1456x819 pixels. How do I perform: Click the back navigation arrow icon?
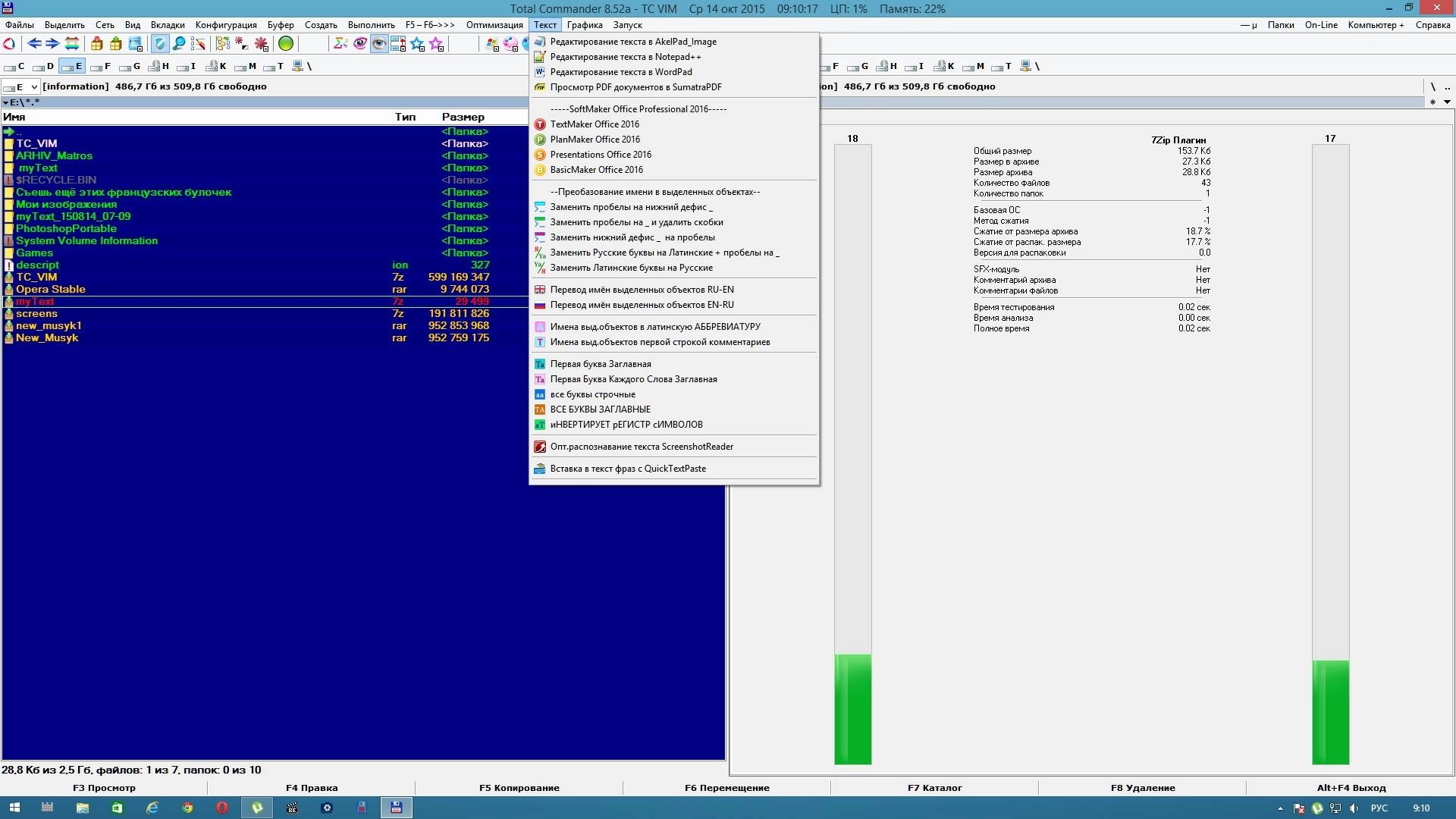click(x=34, y=44)
